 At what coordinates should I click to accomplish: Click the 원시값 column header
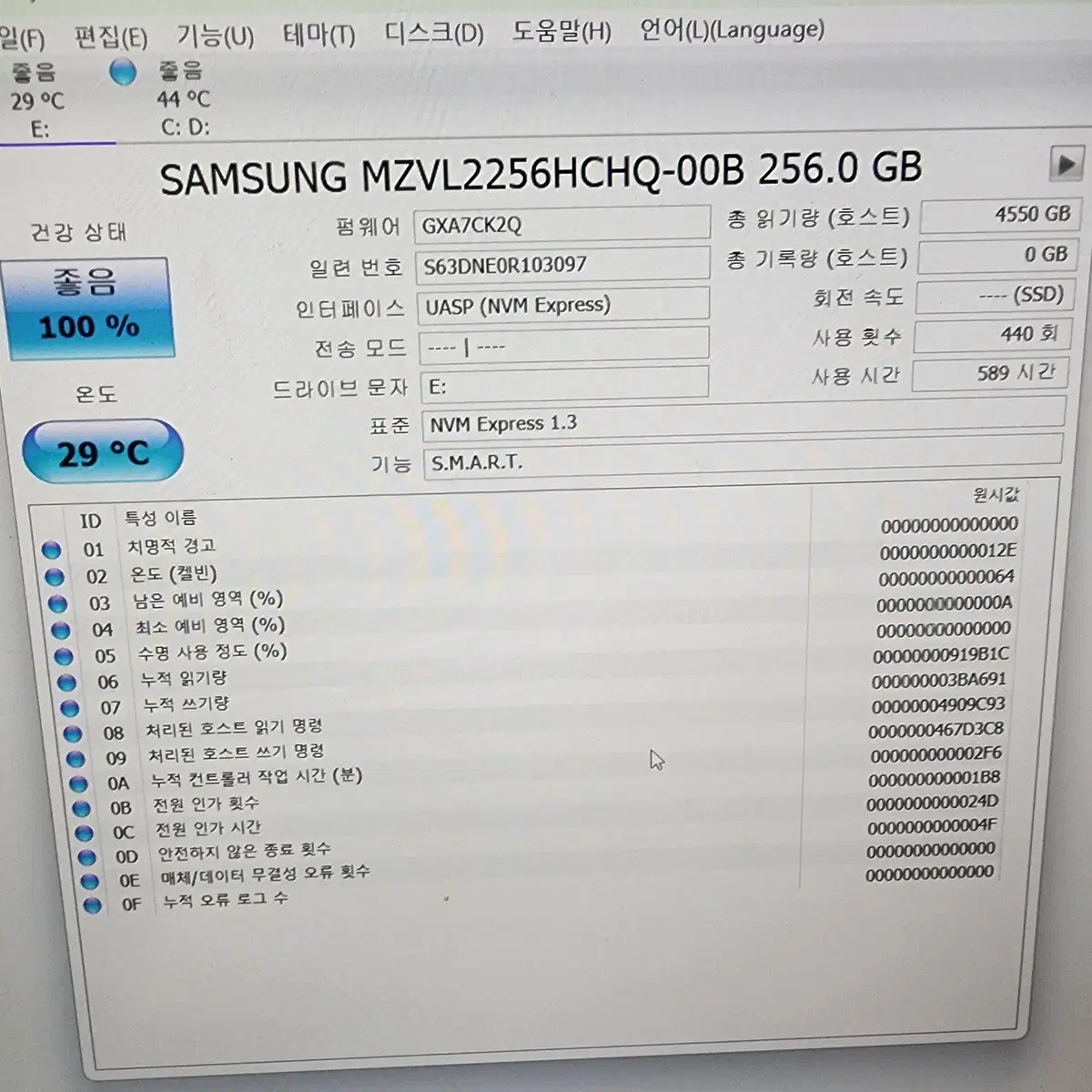pos(996,495)
